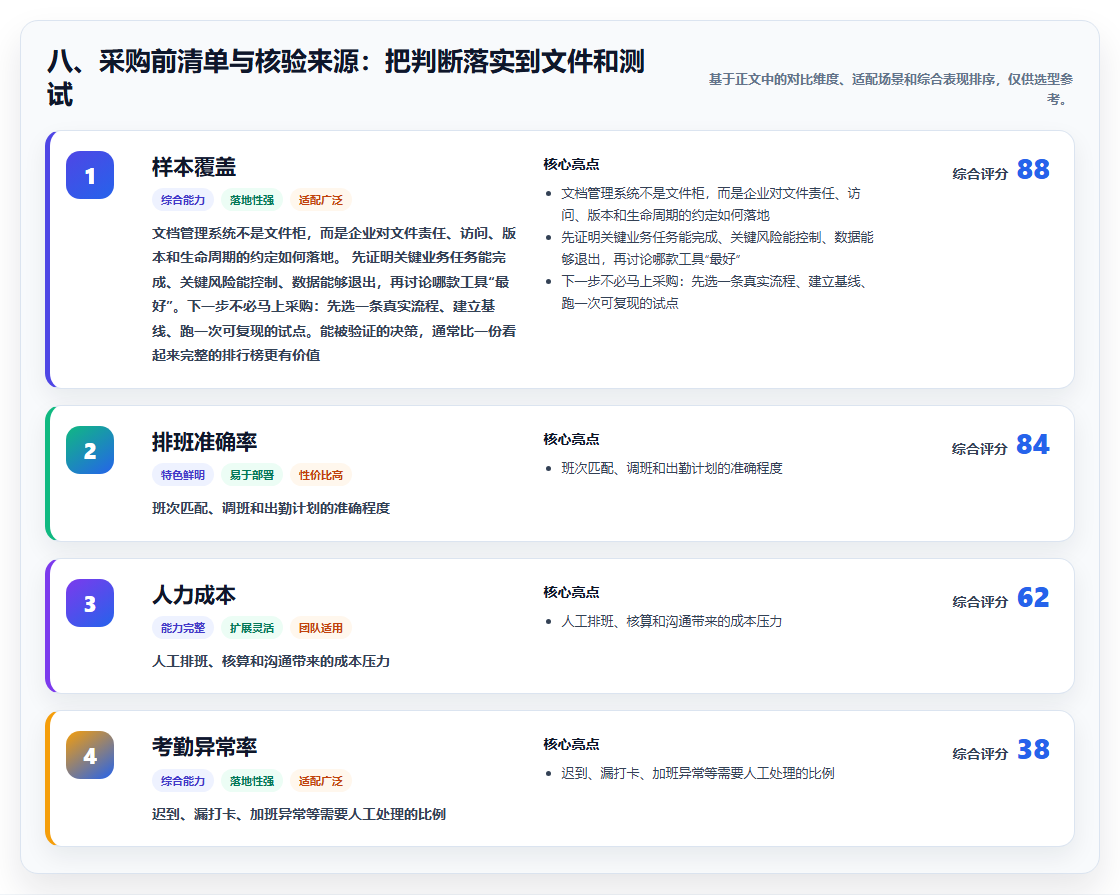The height and width of the screenshot is (895, 1120).
Task: Click 综合评分 label in 排班准确率 card
Action: coord(980,449)
